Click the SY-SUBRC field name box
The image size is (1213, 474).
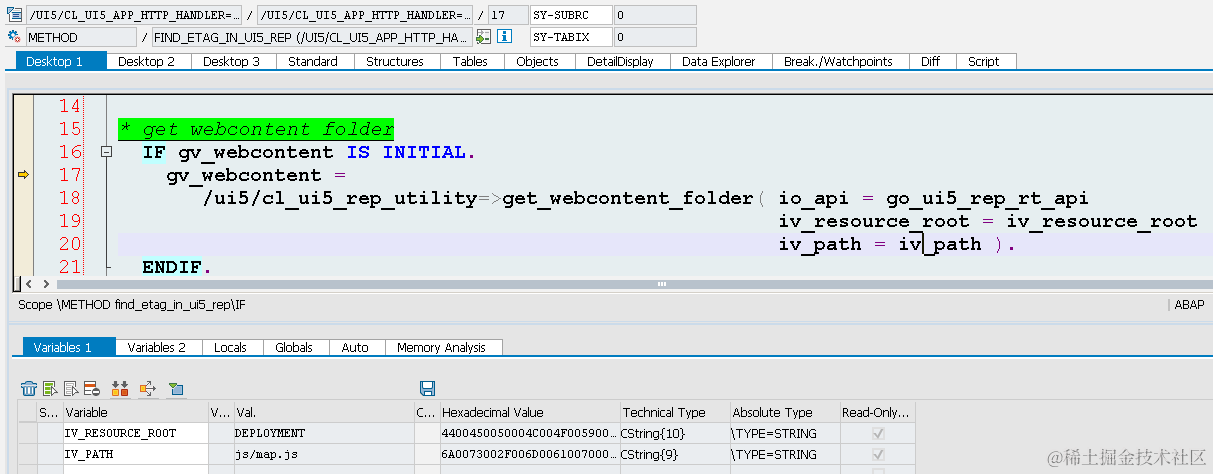(x=570, y=15)
